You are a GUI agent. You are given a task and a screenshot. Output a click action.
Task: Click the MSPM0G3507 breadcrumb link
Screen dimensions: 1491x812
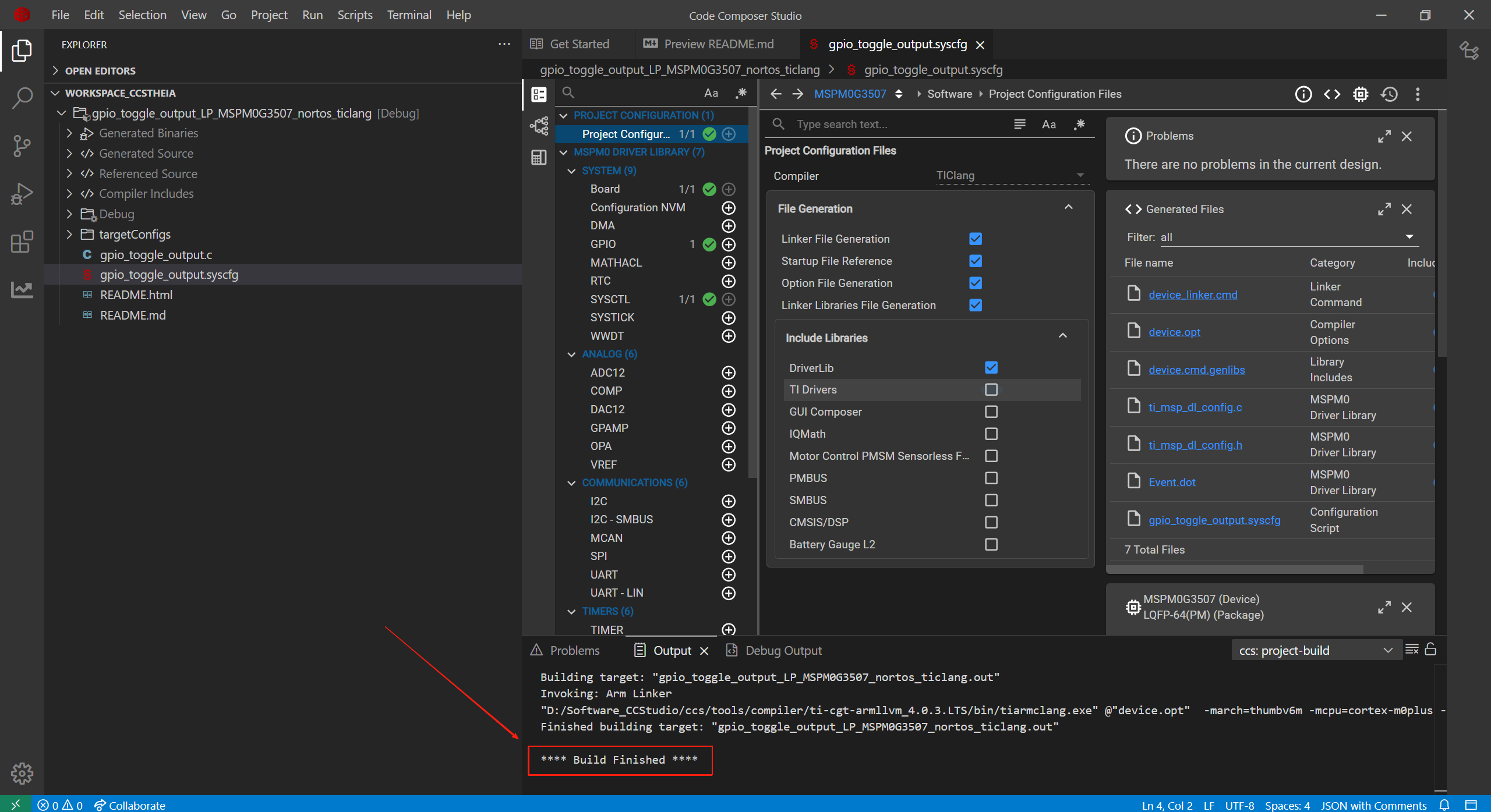(850, 94)
